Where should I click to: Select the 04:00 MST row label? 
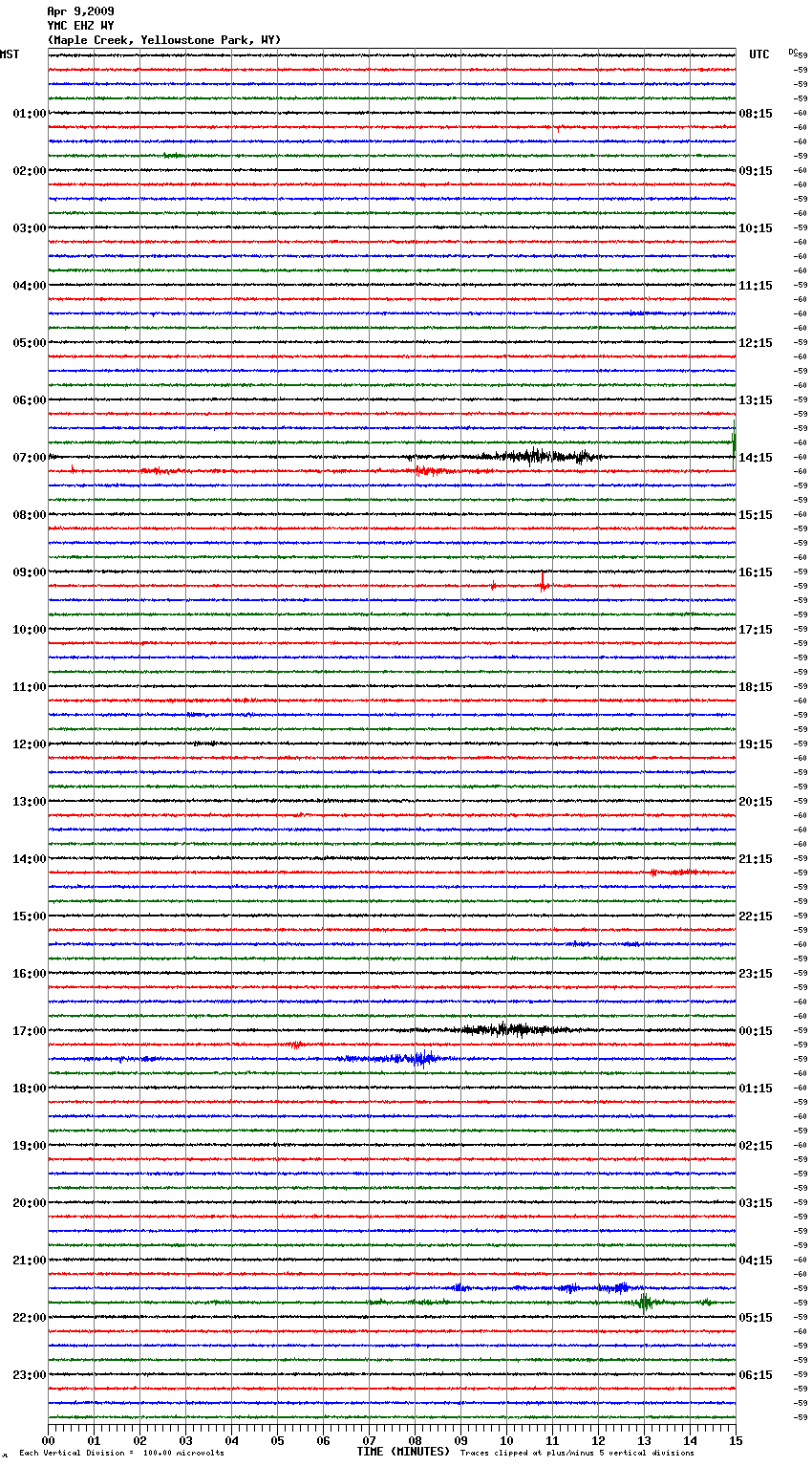pyautogui.click(x=30, y=286)
